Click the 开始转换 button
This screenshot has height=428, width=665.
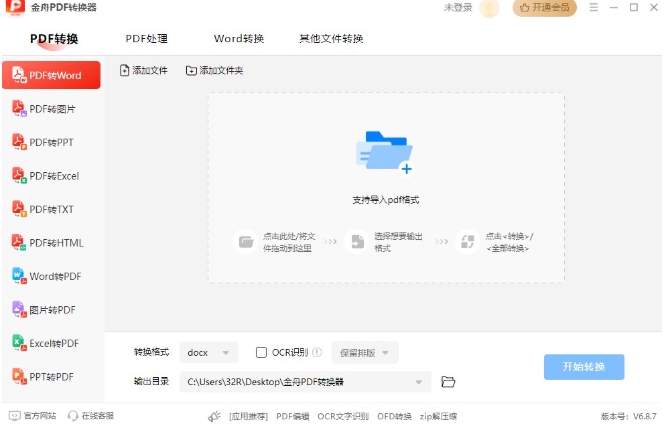click(x=584, y=367)
